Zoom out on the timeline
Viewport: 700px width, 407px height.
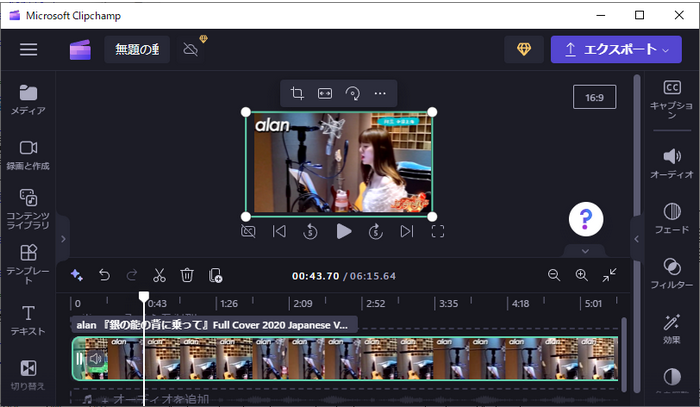tap(554, 275)
